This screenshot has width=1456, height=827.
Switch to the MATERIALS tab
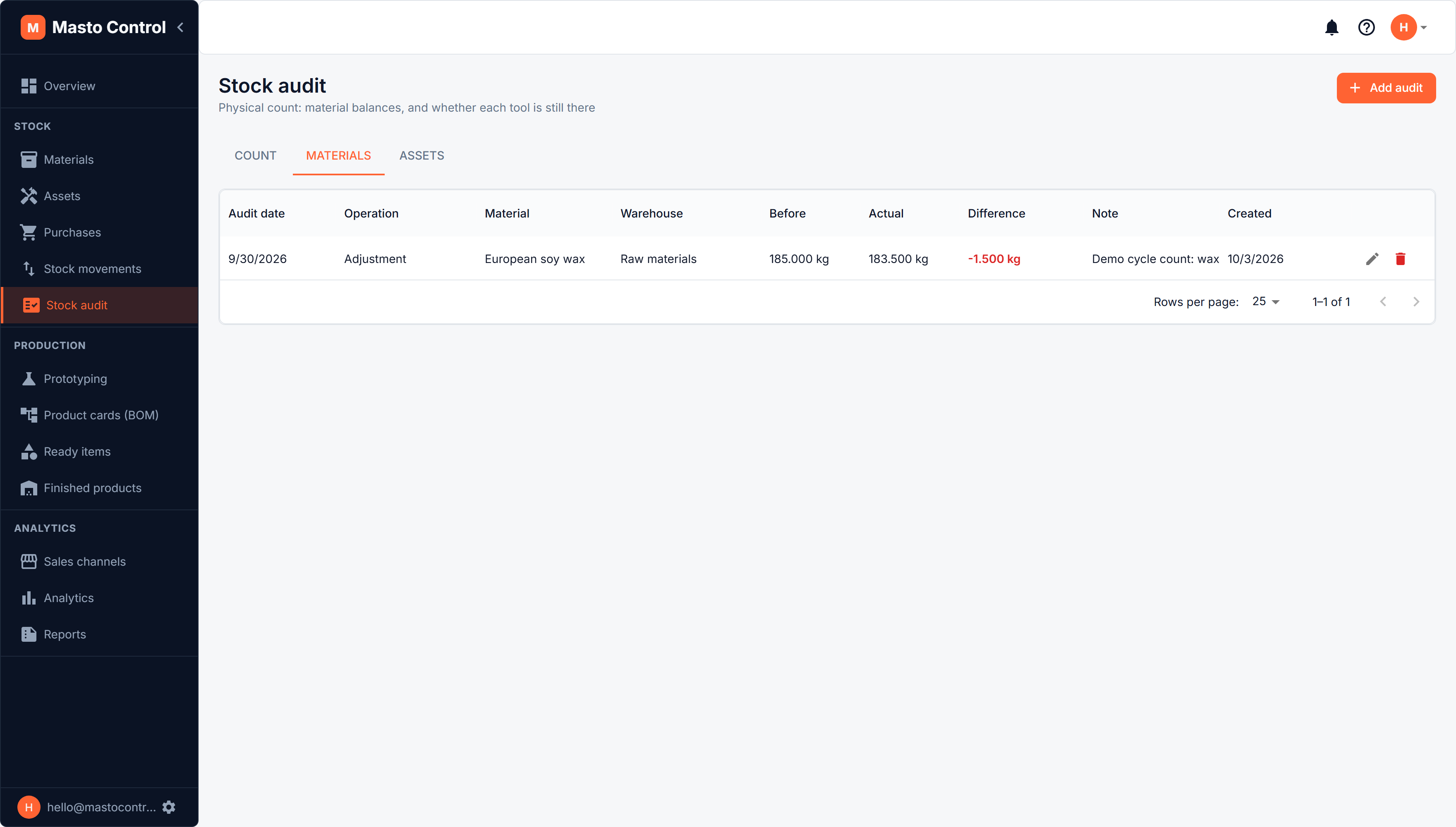point(339,155)
